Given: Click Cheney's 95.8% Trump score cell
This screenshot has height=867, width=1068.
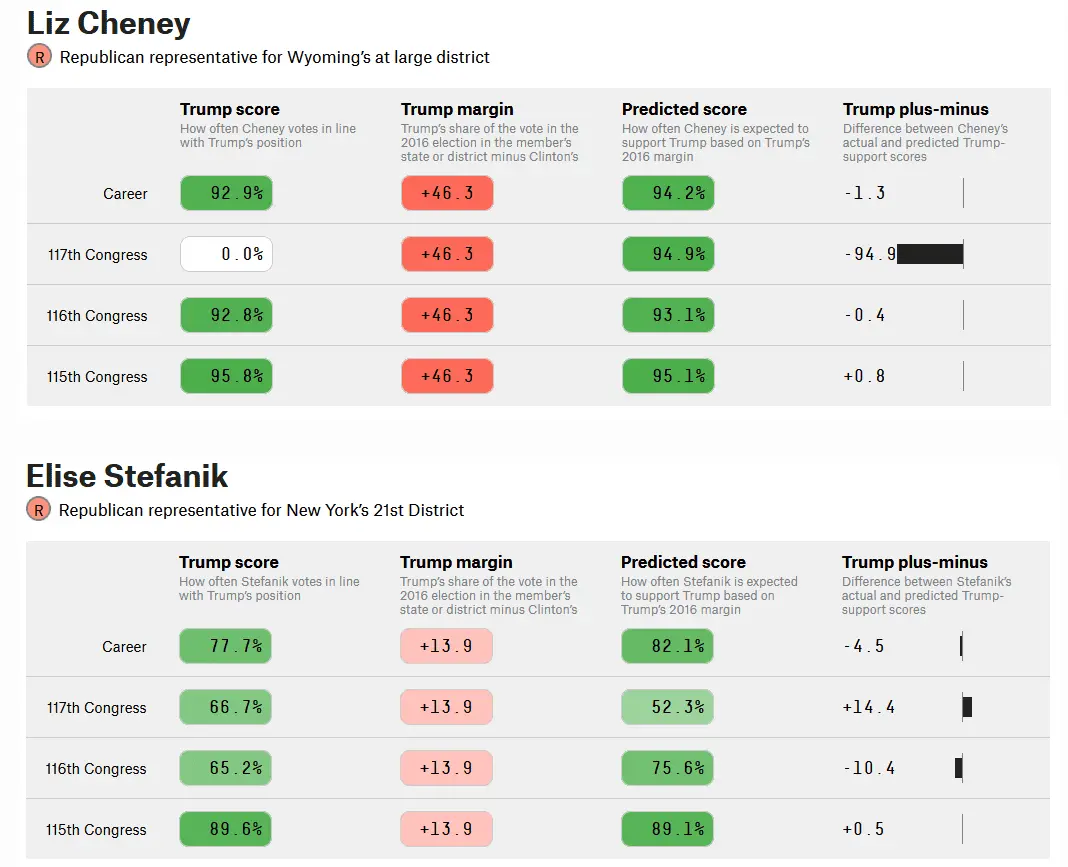Looking at the screenshot, I should 226,376.
